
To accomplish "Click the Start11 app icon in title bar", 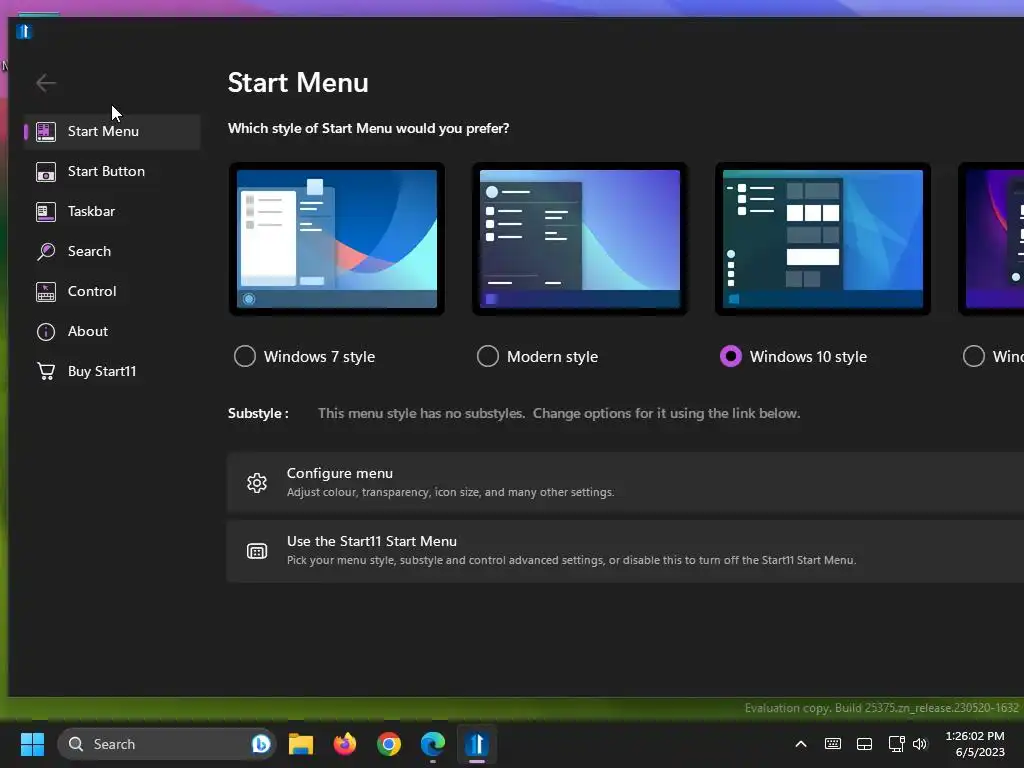I will click(24, 31).
